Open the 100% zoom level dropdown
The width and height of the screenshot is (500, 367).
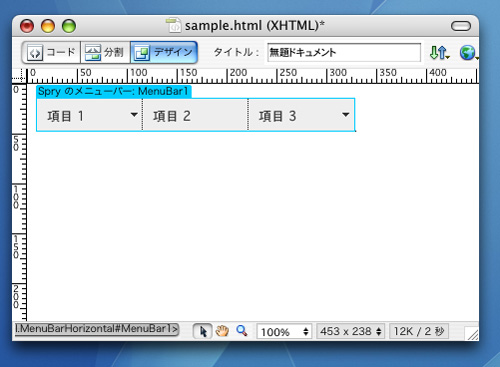click(284, 332)
